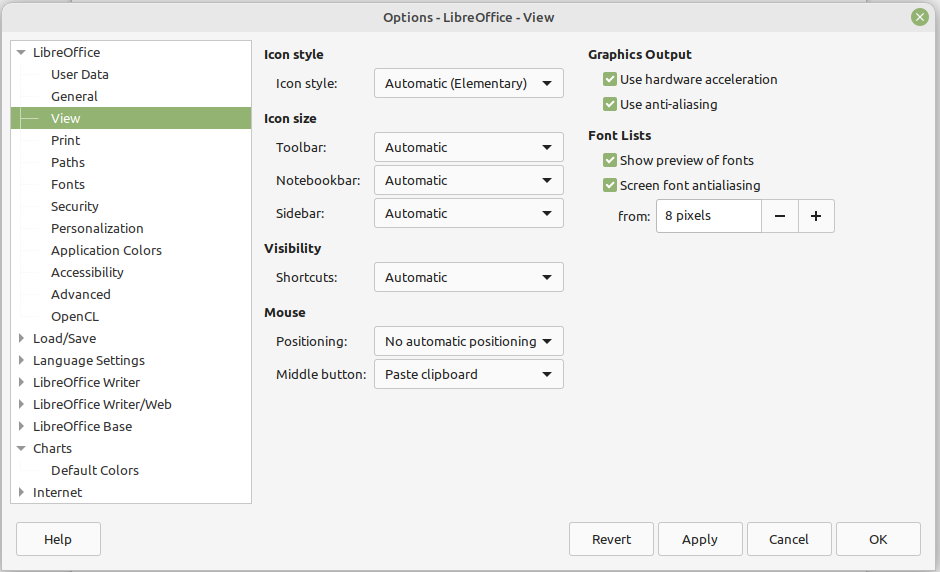Viewport: 940px width, 572px height.
Task: Open the Icon style dropdown
Action: [x=468, y=83]
